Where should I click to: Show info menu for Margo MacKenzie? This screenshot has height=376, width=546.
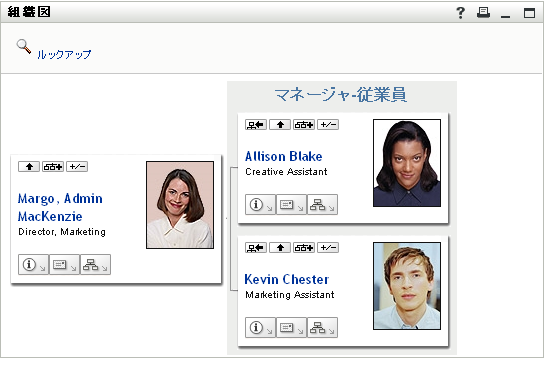pyautogui.click(x=33, y=265)
